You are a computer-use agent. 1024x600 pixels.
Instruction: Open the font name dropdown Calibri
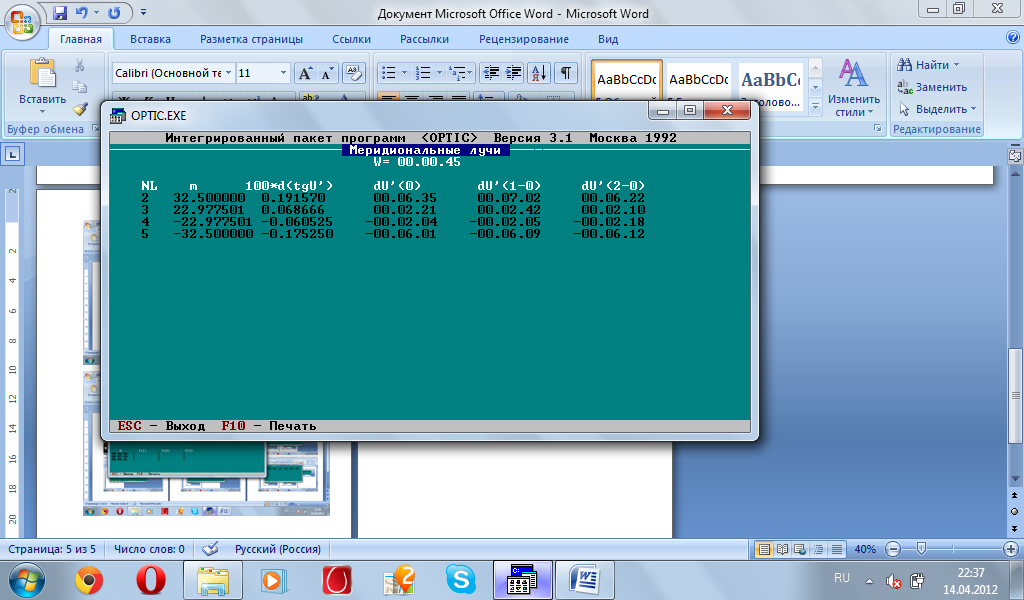click(x=229, y=73)
